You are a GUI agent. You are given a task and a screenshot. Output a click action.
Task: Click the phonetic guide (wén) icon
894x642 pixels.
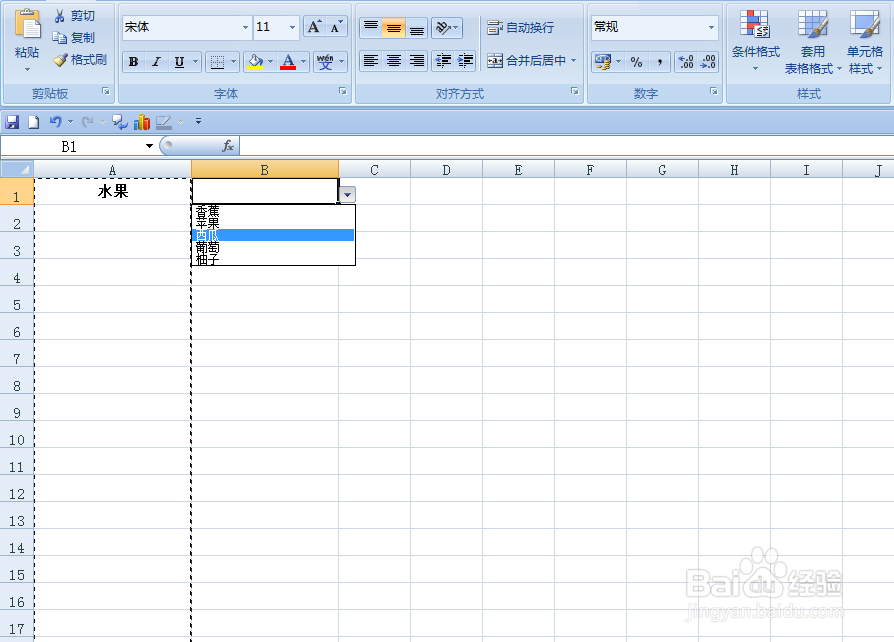tap(325, 62)
